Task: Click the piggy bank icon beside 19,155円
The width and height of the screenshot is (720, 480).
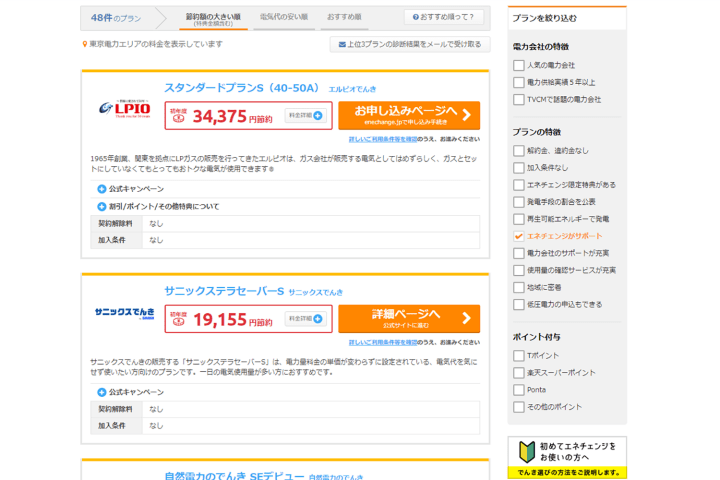Action: coord(179,319)
